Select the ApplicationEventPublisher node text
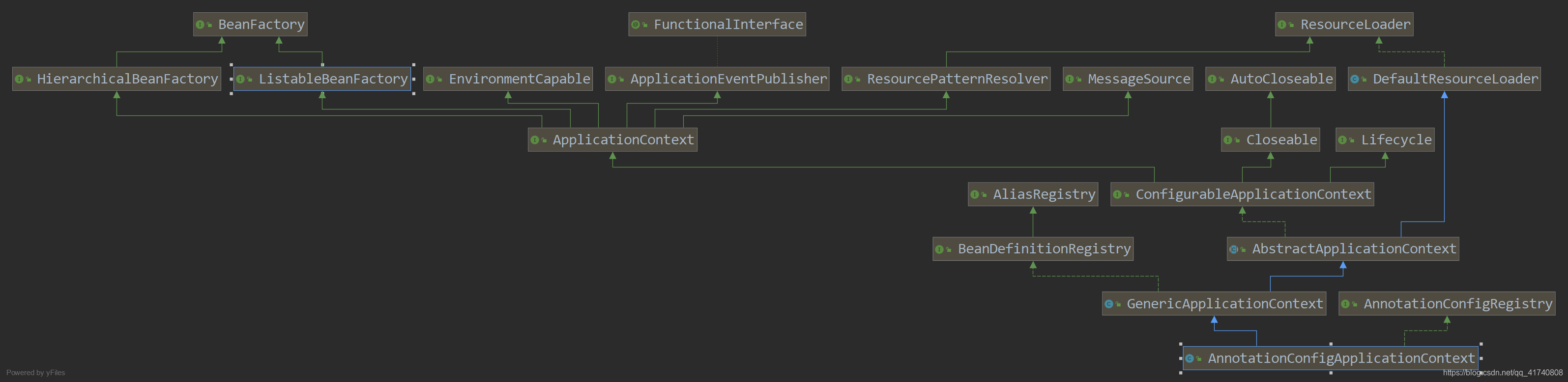Viewport: 1568px width, 382px height. click(x=728, y=79)
